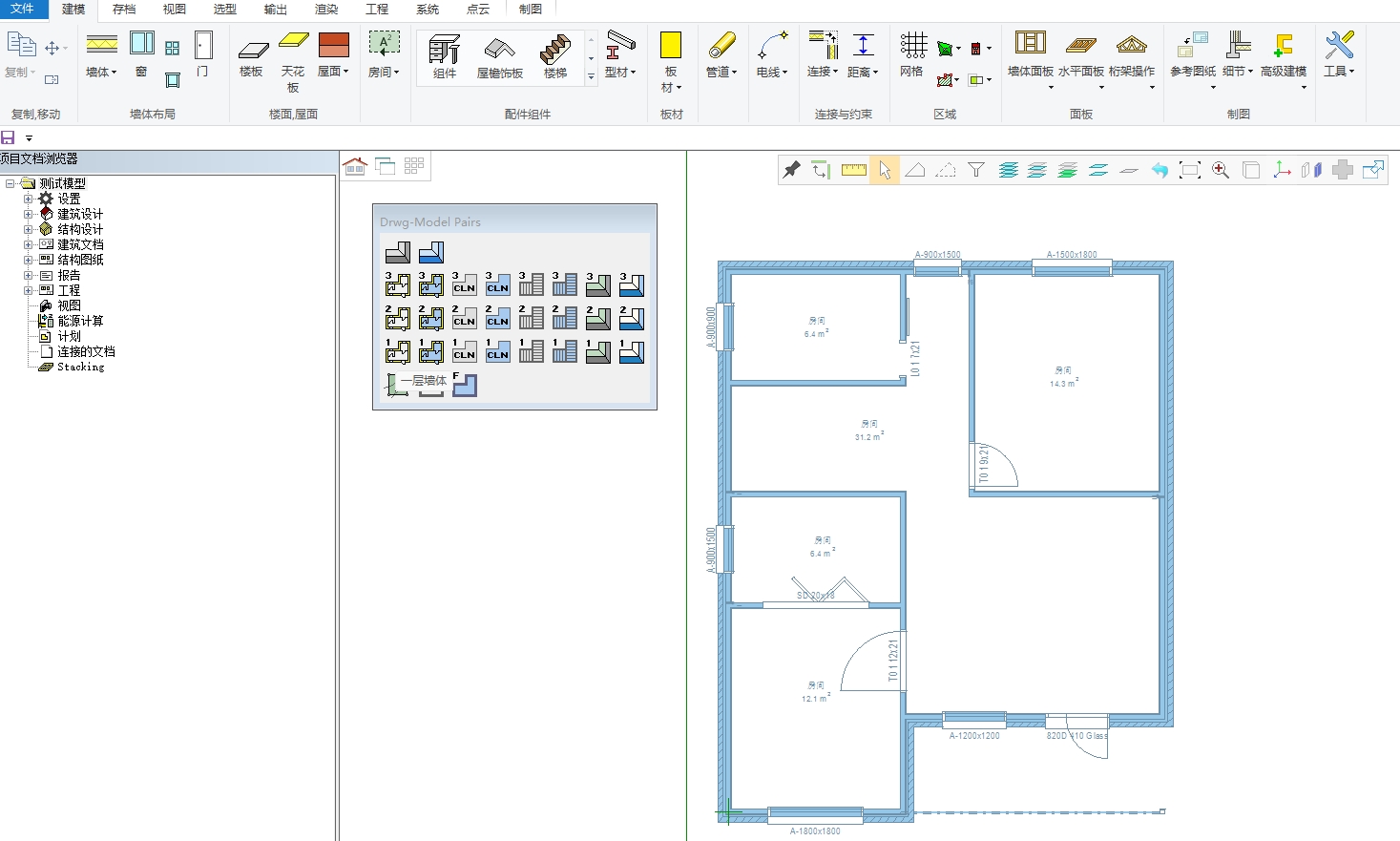Expand the 建筑设计 tree node

(x=28, y=214)
